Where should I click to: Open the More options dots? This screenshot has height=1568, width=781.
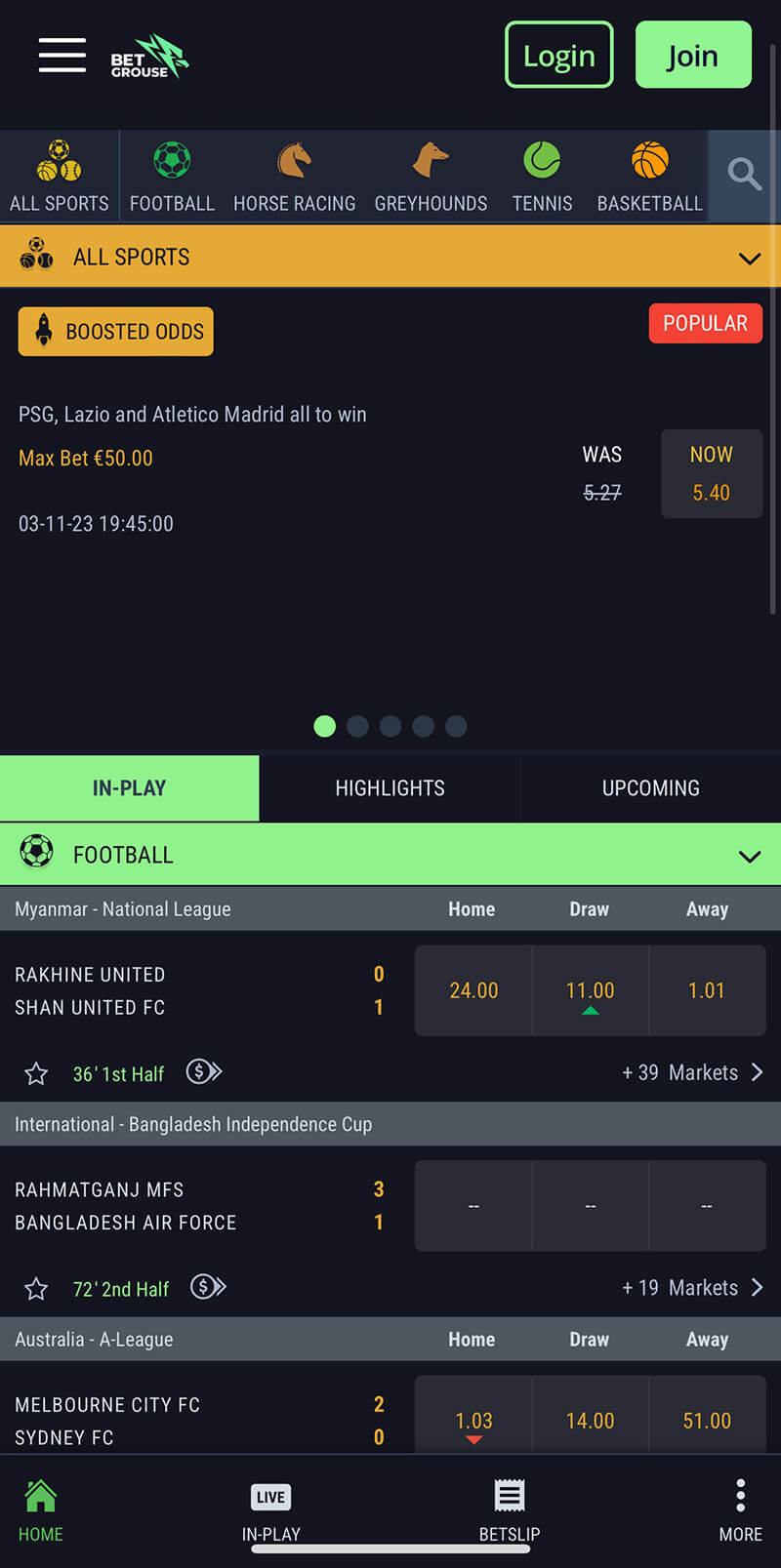[741, 1510]
